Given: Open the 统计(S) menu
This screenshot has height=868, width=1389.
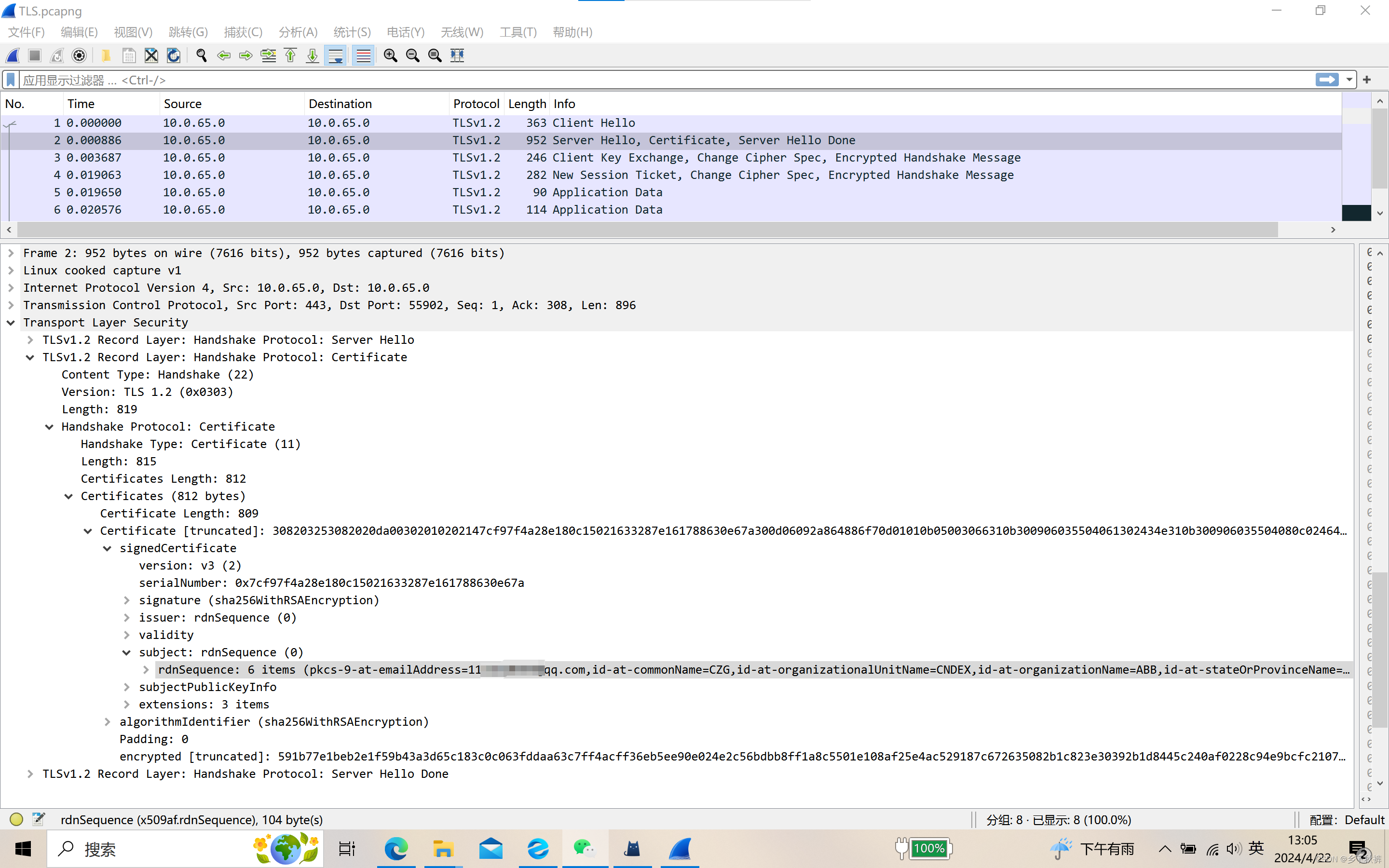Looking at the screenshot, I should coord(352,32).
